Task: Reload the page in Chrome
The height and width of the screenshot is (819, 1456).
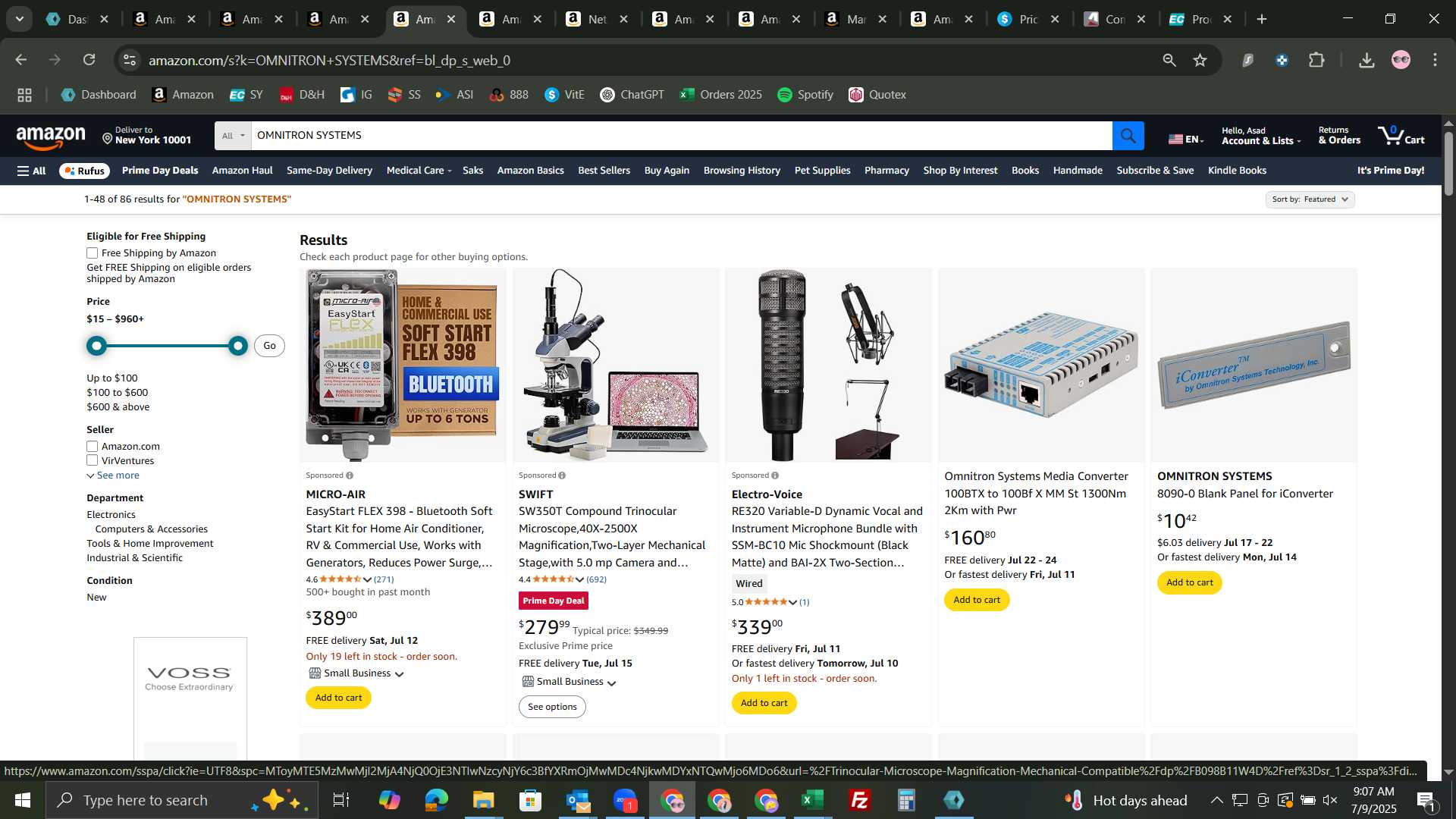Action: [89, 60]
